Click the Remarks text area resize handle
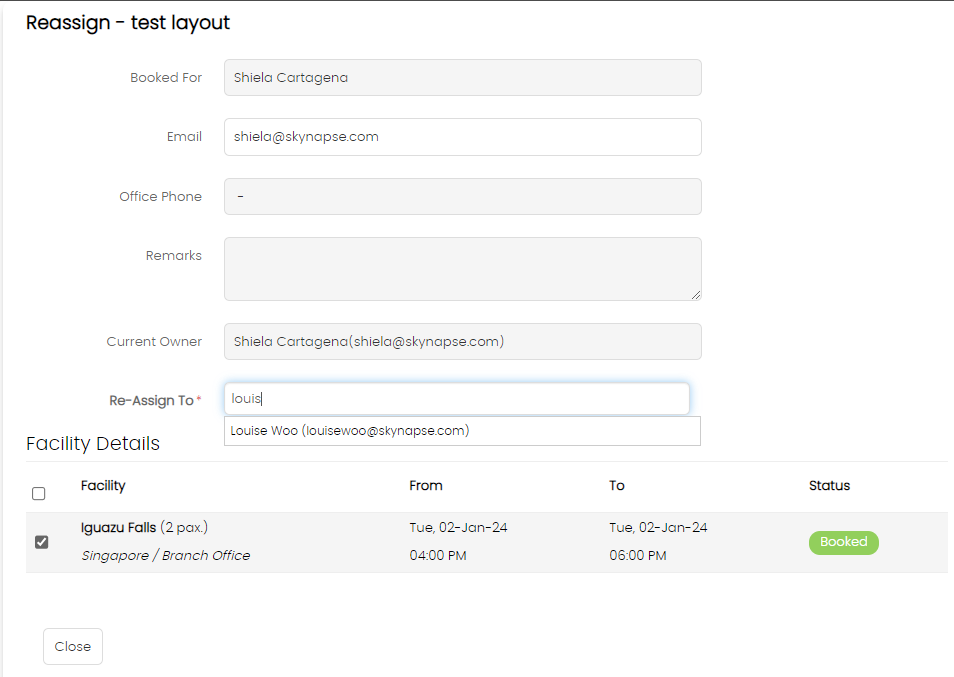This screenshot has height=677, width=954. click(x=696, y=295)
